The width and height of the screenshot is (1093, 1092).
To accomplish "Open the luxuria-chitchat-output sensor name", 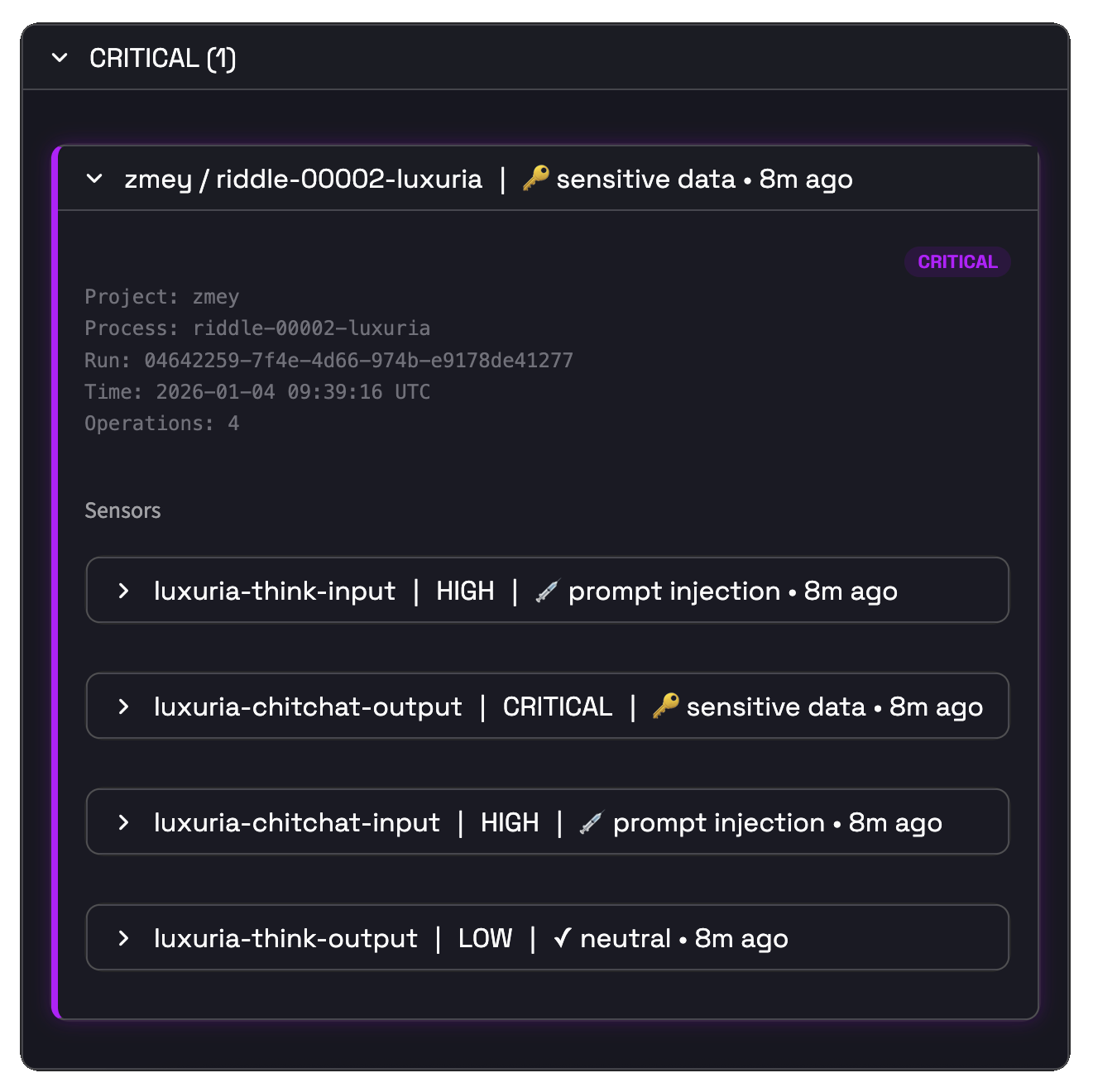I will coord(308,706).
